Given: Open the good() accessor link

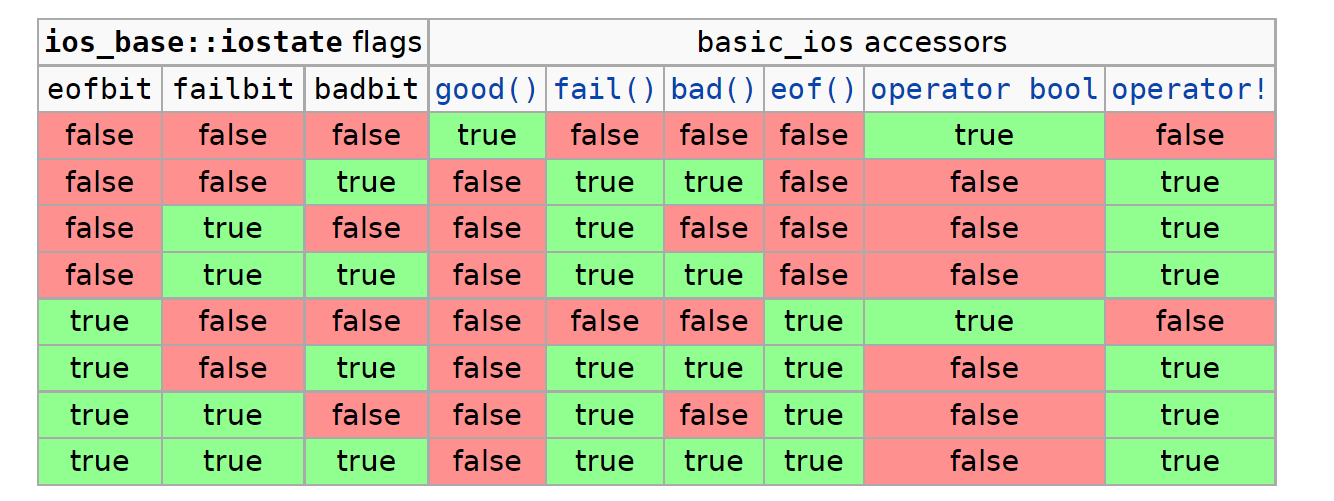Looking at the screenshot, I should click(487, 90).
